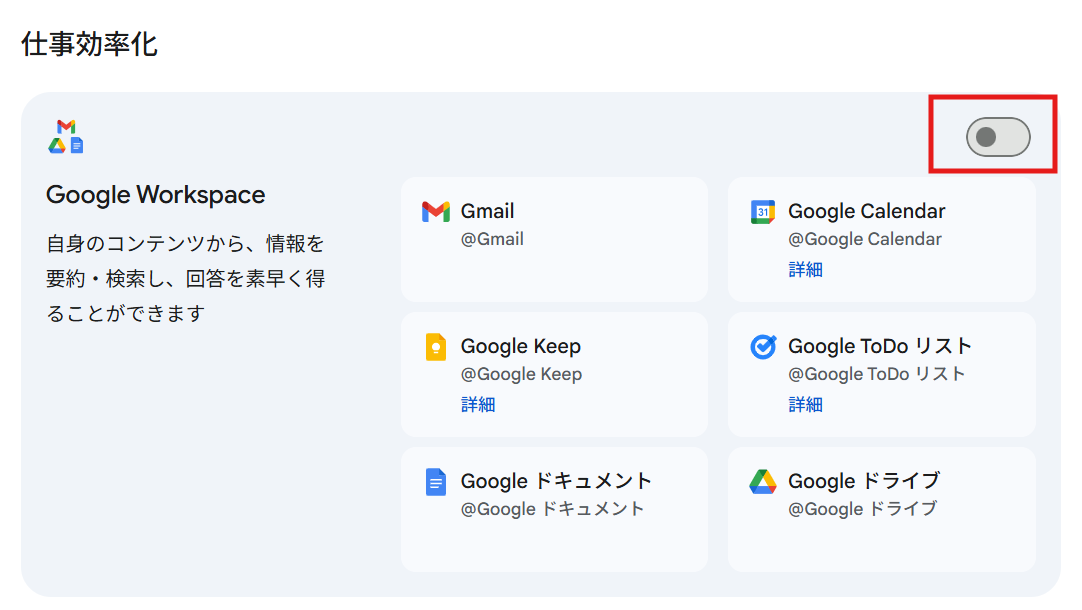Screen dimensions: 1082x610
Task: Open 詳細 link under Google Calendar
Action: pos(805,269)
